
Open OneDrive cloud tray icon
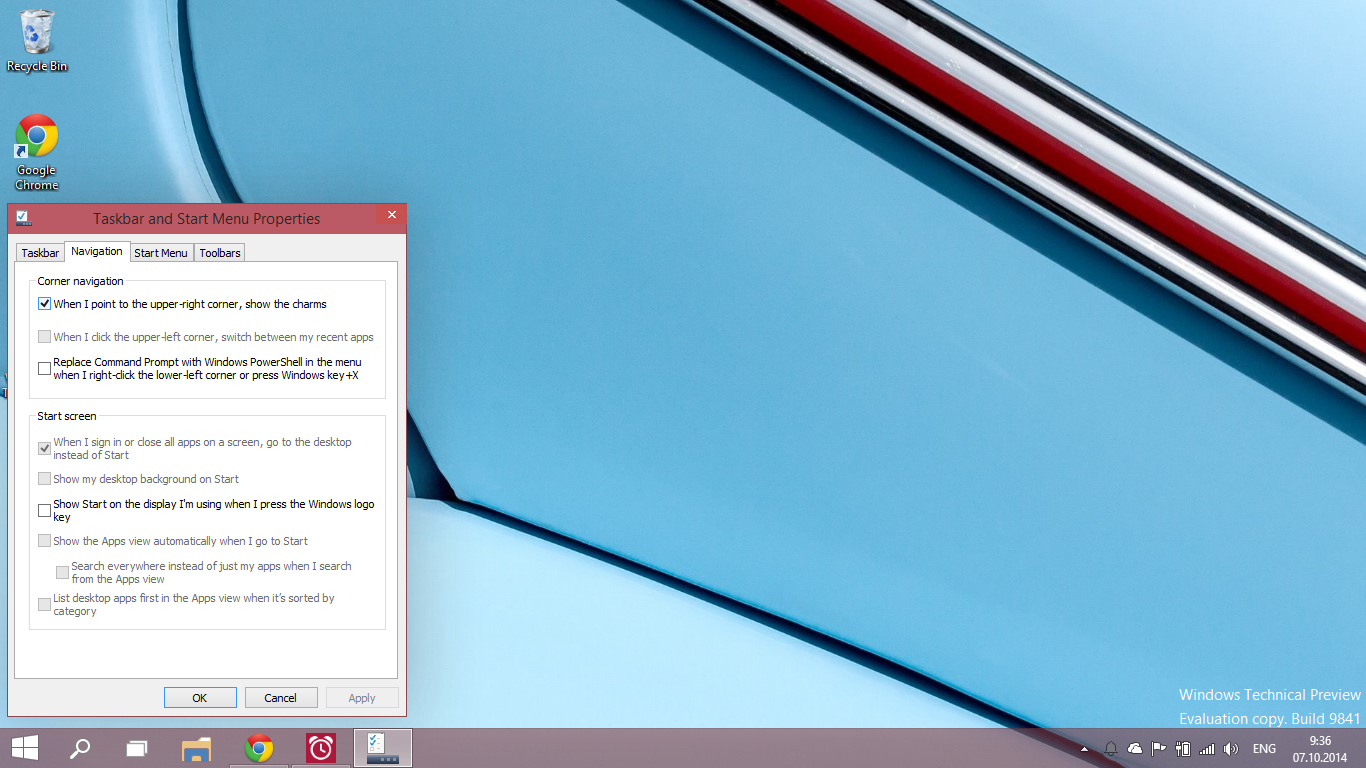click(1135, 748)
